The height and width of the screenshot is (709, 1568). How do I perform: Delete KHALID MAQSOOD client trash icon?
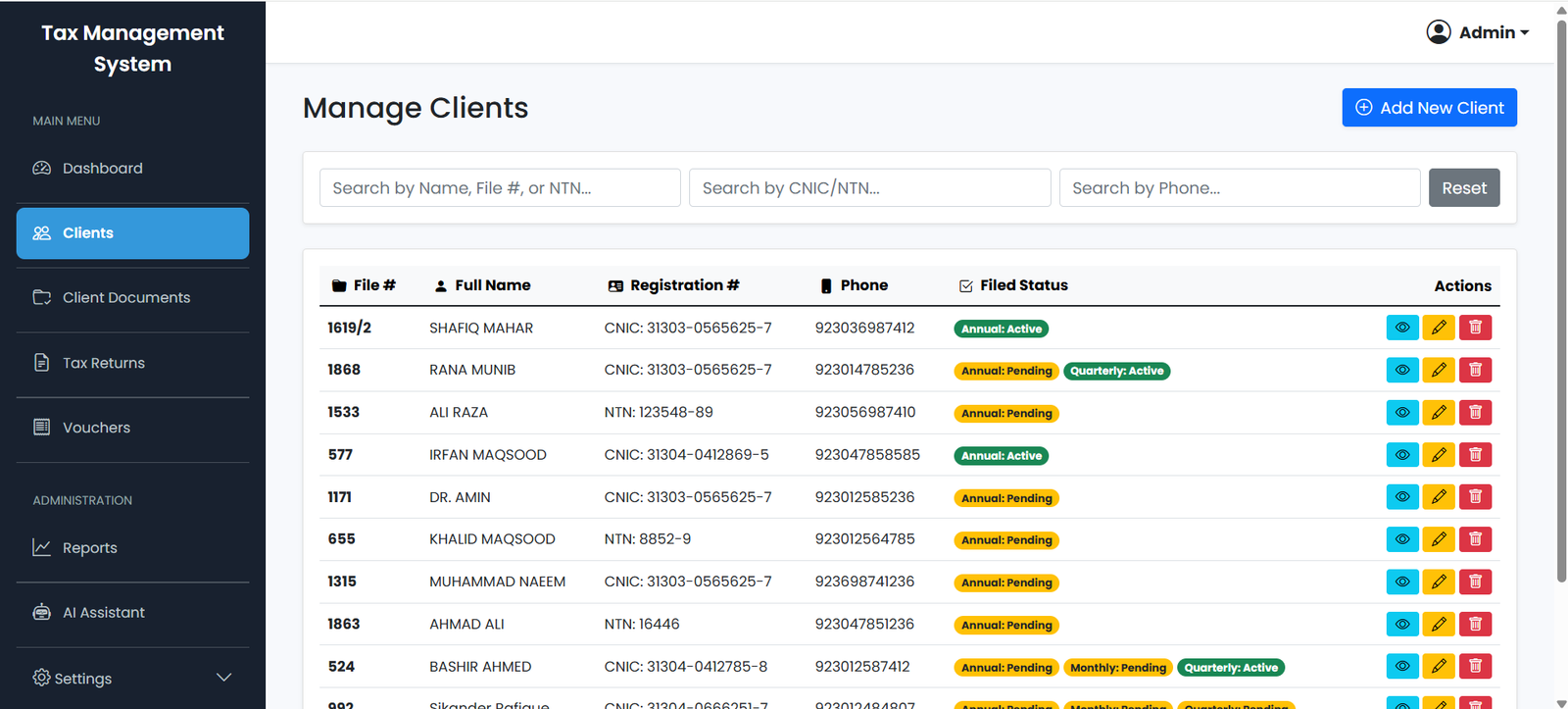[x=1475, y=539]
